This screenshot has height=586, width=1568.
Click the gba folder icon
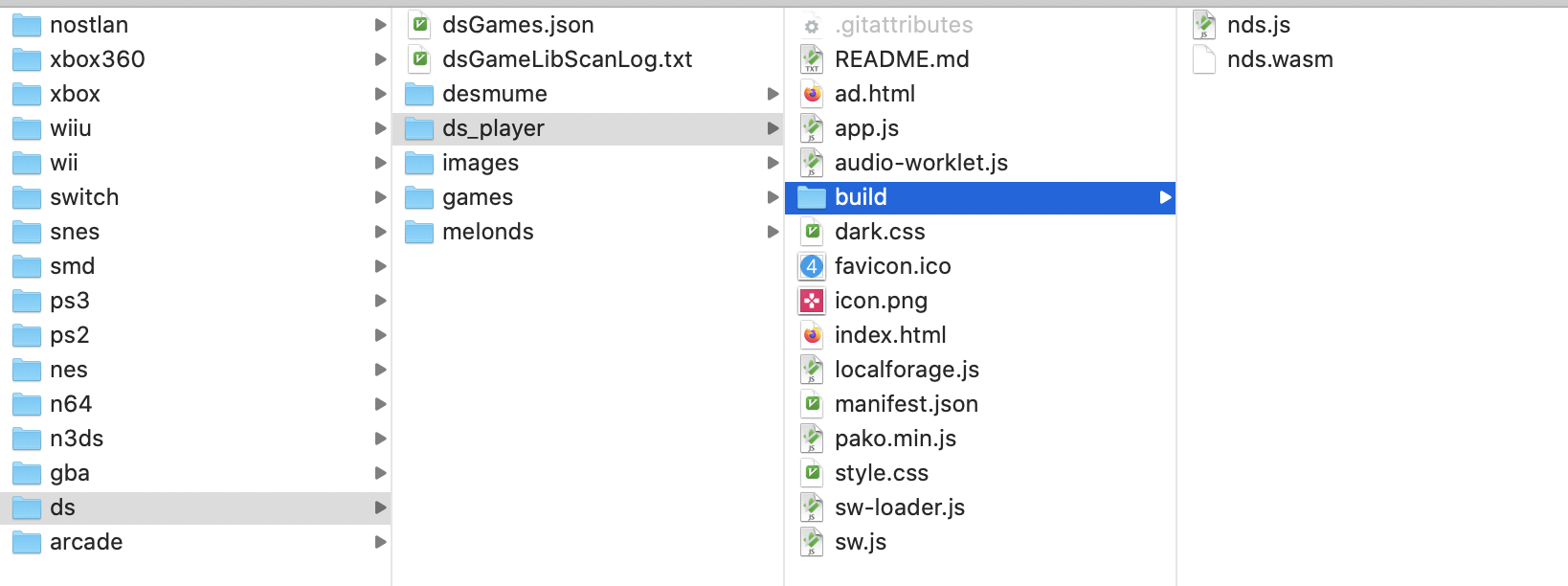26,473
